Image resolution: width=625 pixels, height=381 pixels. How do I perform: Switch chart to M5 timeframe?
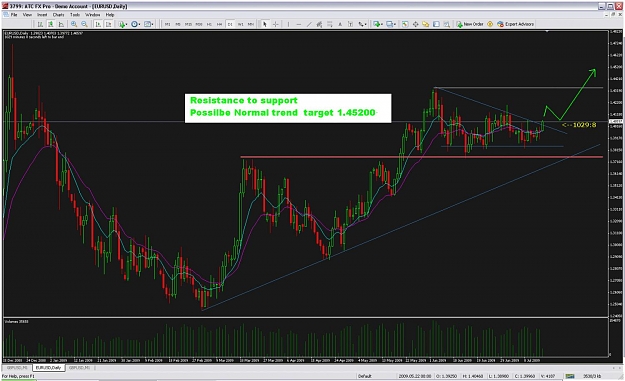(x=178, y=24)
